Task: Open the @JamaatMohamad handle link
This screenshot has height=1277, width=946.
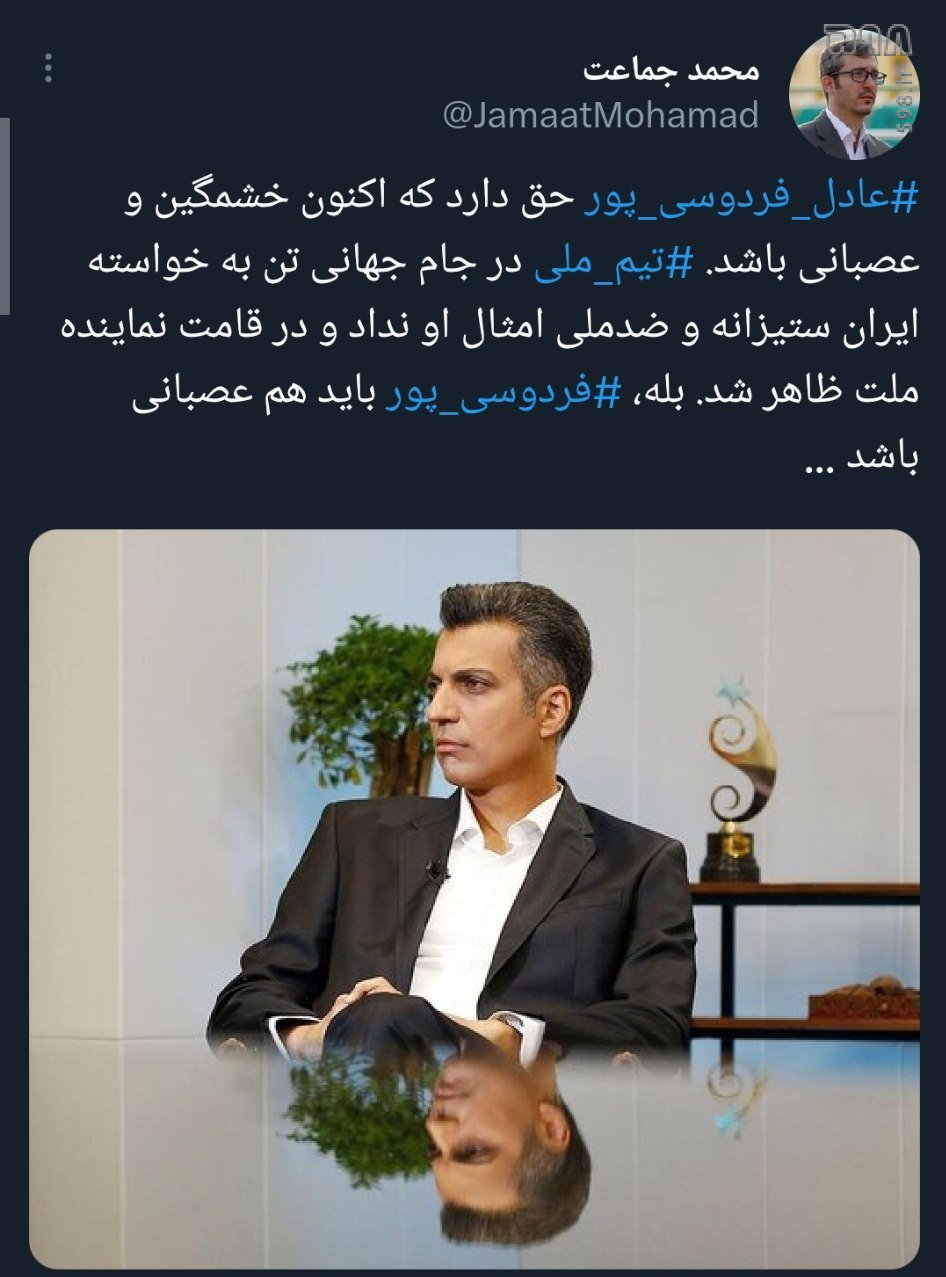Action: 600,117
